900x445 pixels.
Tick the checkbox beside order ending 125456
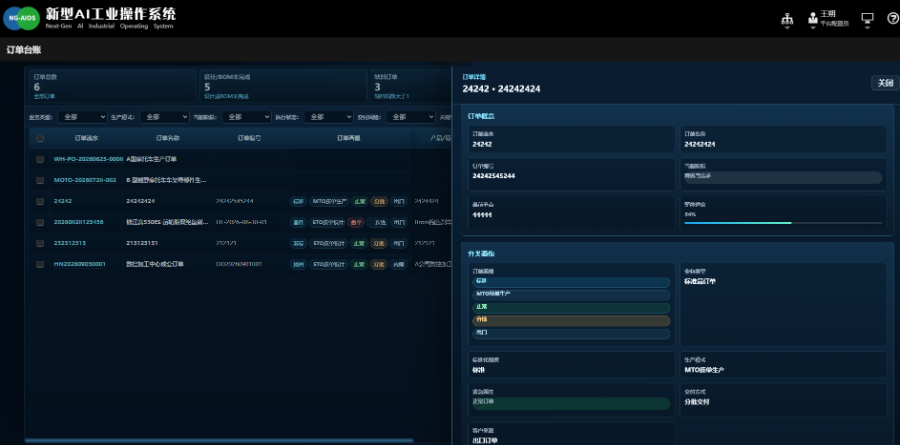[x=40, y=222]
